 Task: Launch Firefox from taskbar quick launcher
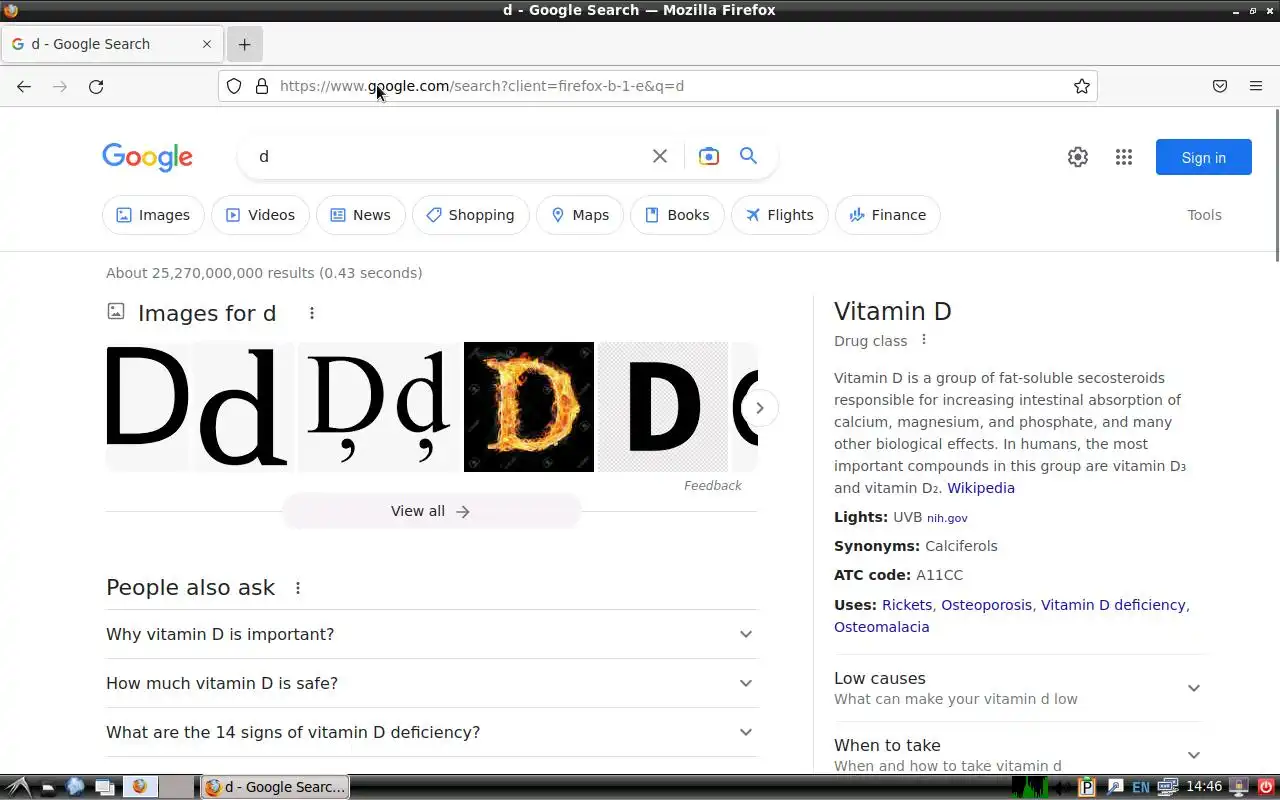[140, 787]
